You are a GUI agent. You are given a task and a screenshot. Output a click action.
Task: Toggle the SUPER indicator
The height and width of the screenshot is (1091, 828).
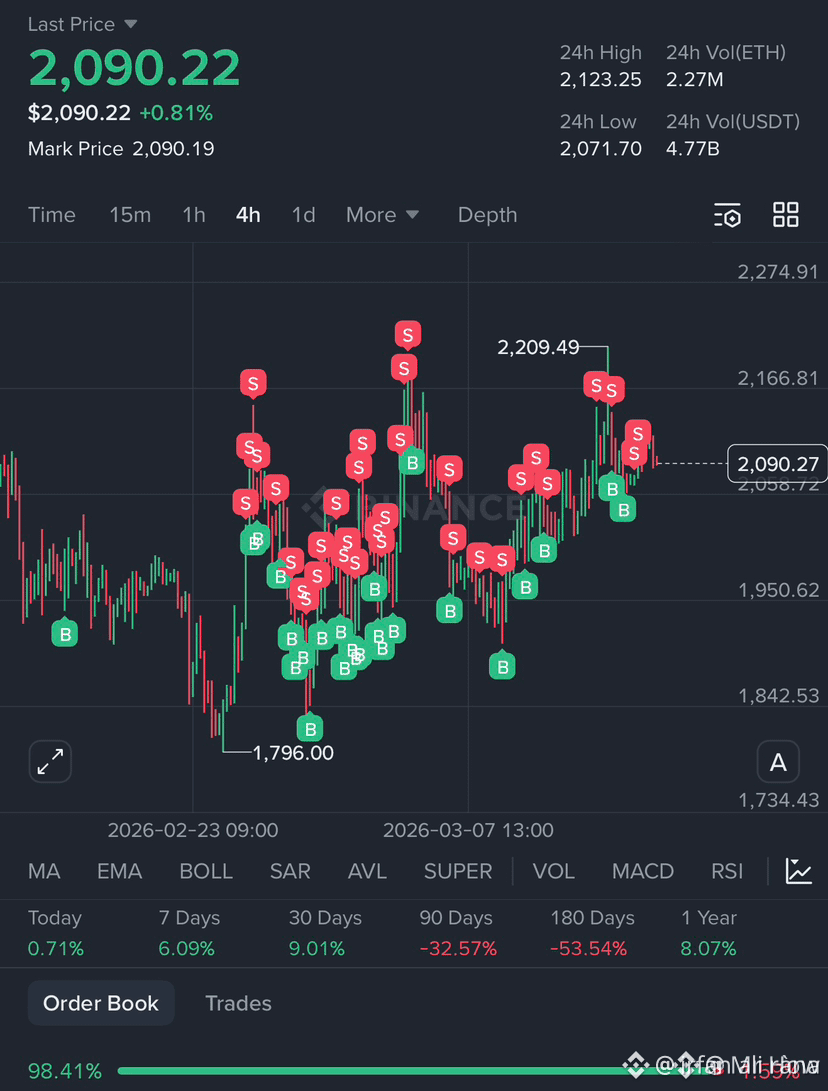(458, 871)
